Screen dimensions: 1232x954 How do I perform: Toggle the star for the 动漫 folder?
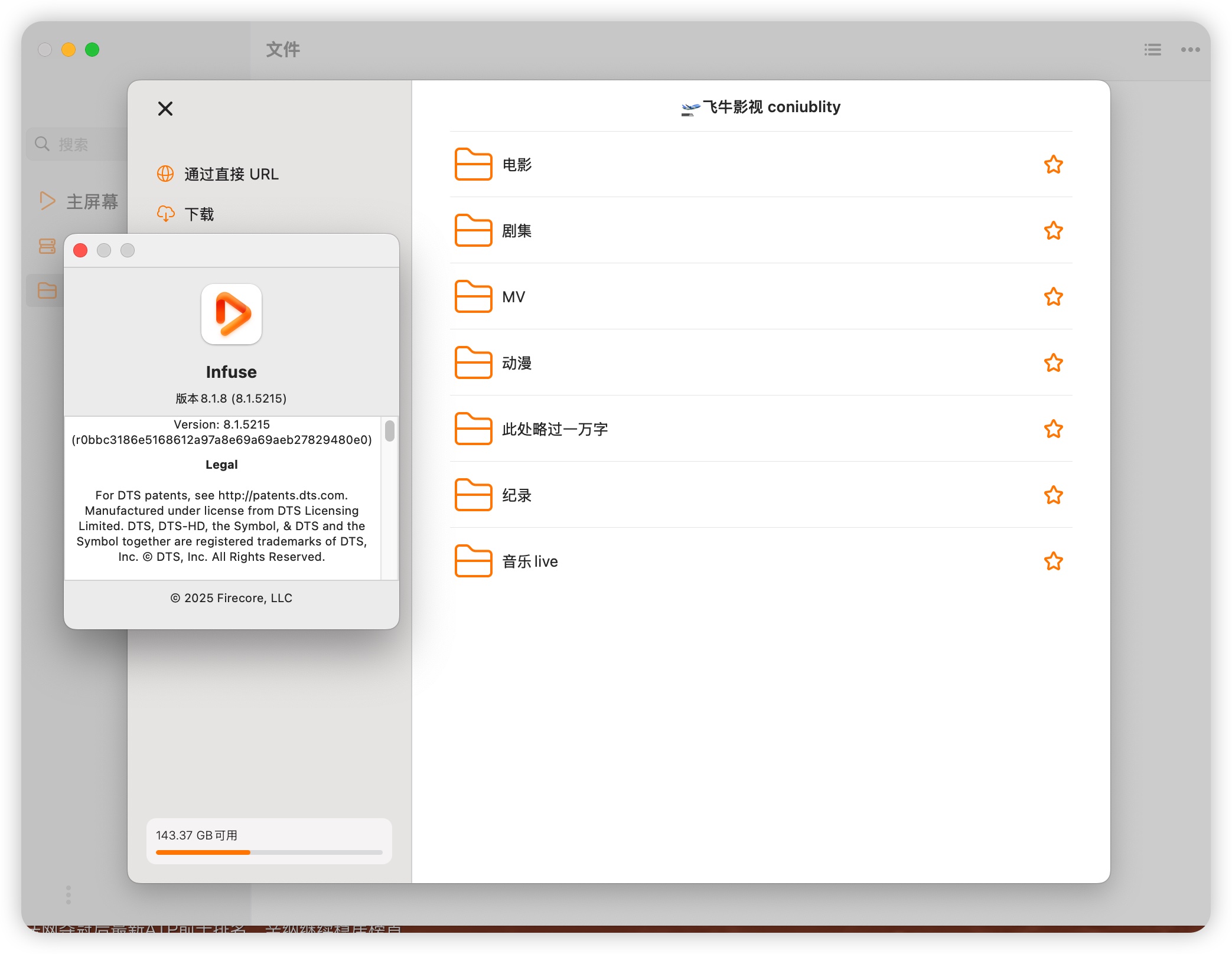click(x=1053, y=363)
